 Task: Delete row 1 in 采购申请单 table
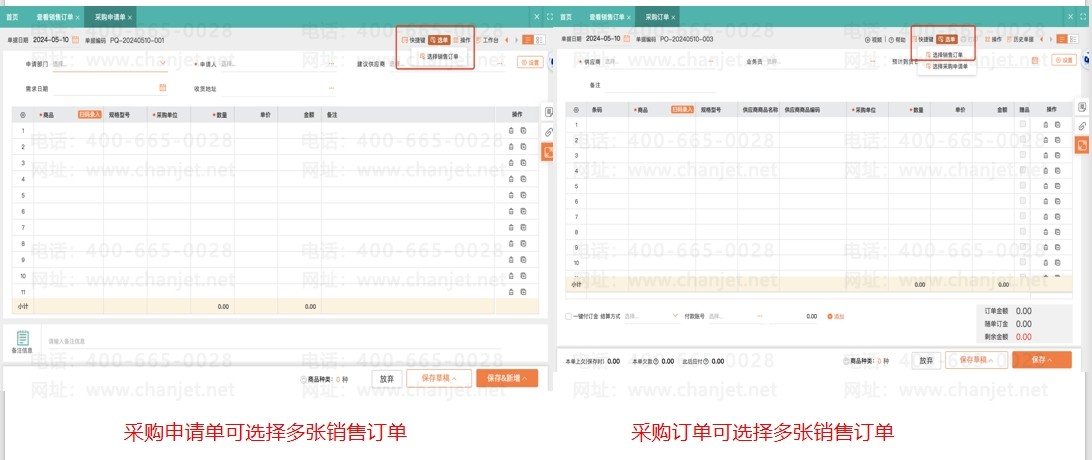[511, 131]
